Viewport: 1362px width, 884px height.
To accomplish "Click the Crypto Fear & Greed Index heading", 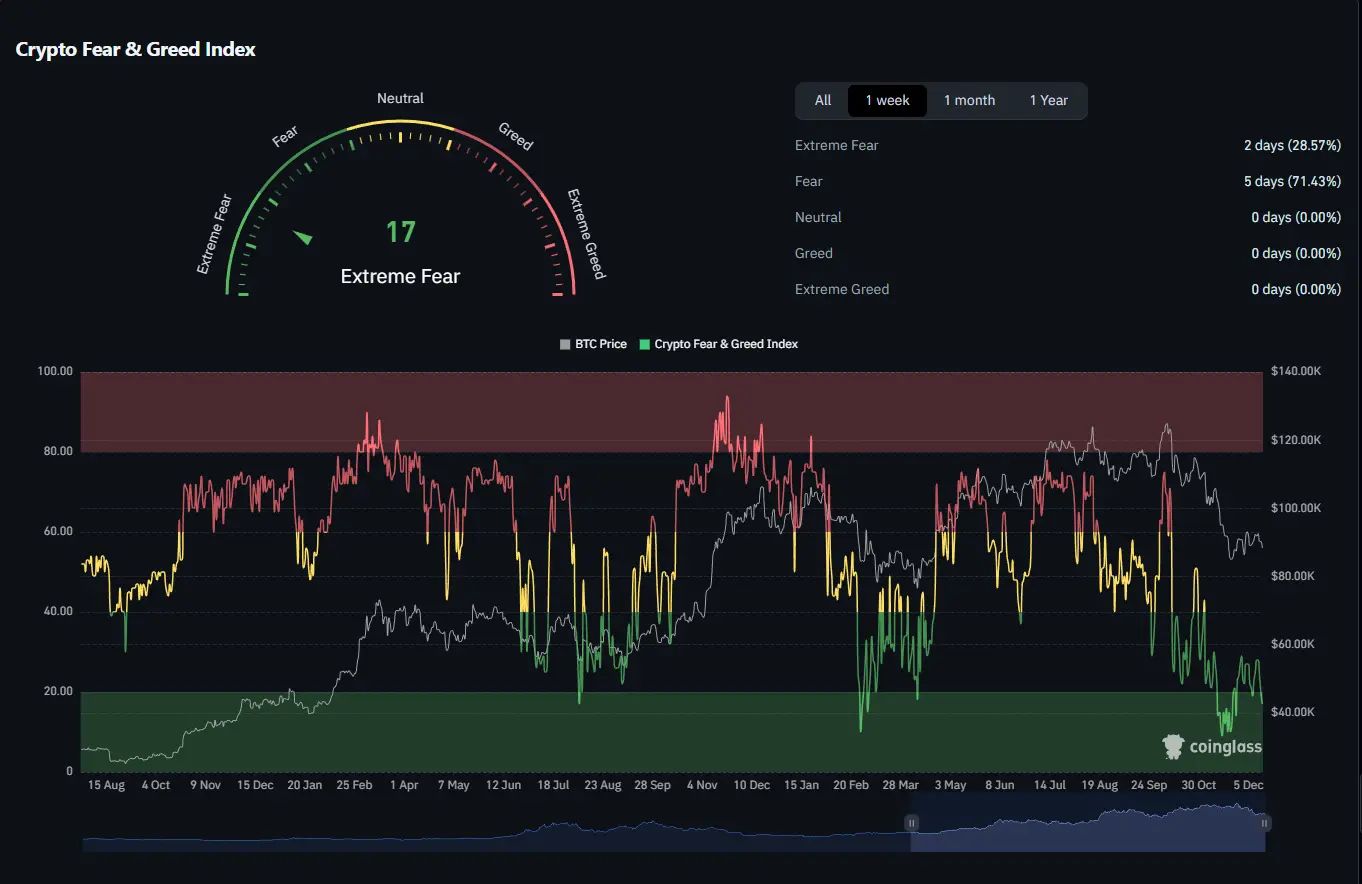I will tap(136, 49).
